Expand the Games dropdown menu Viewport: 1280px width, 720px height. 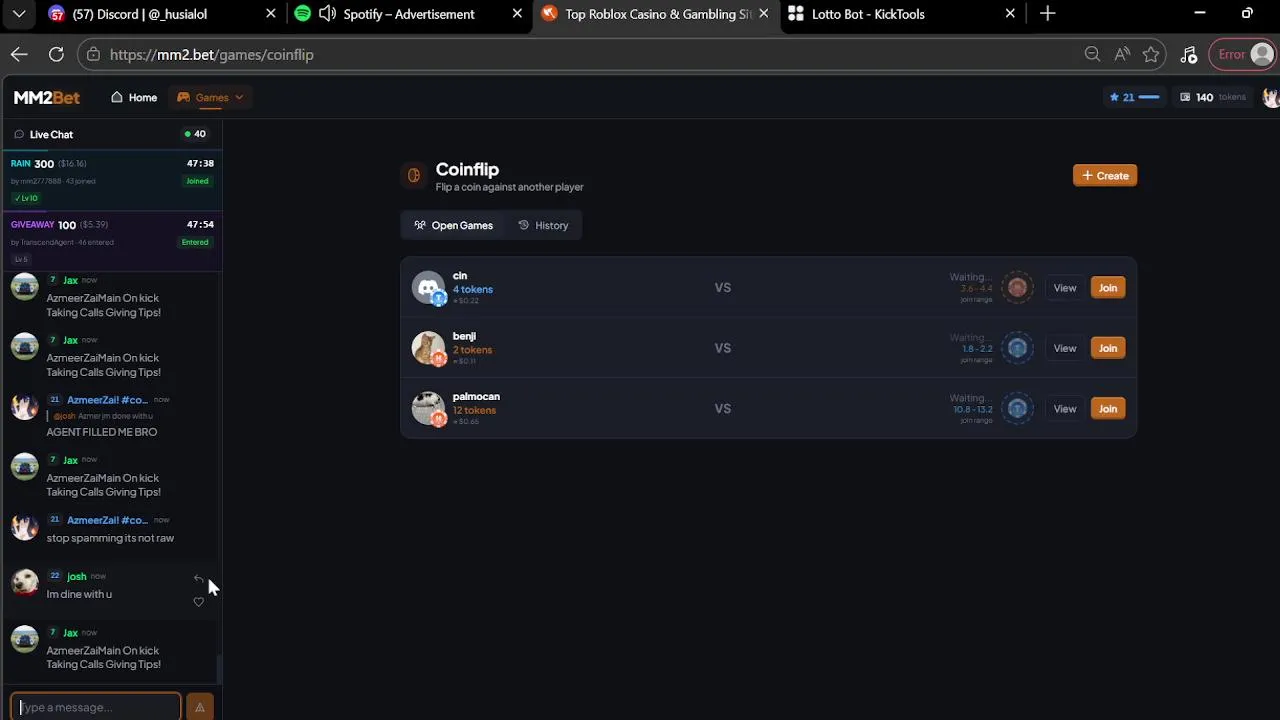210,97
